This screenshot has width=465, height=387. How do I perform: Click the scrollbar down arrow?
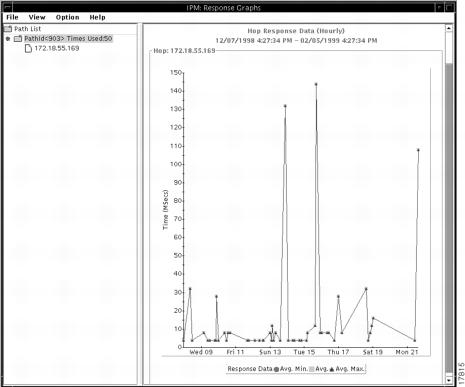click(449, 380)
